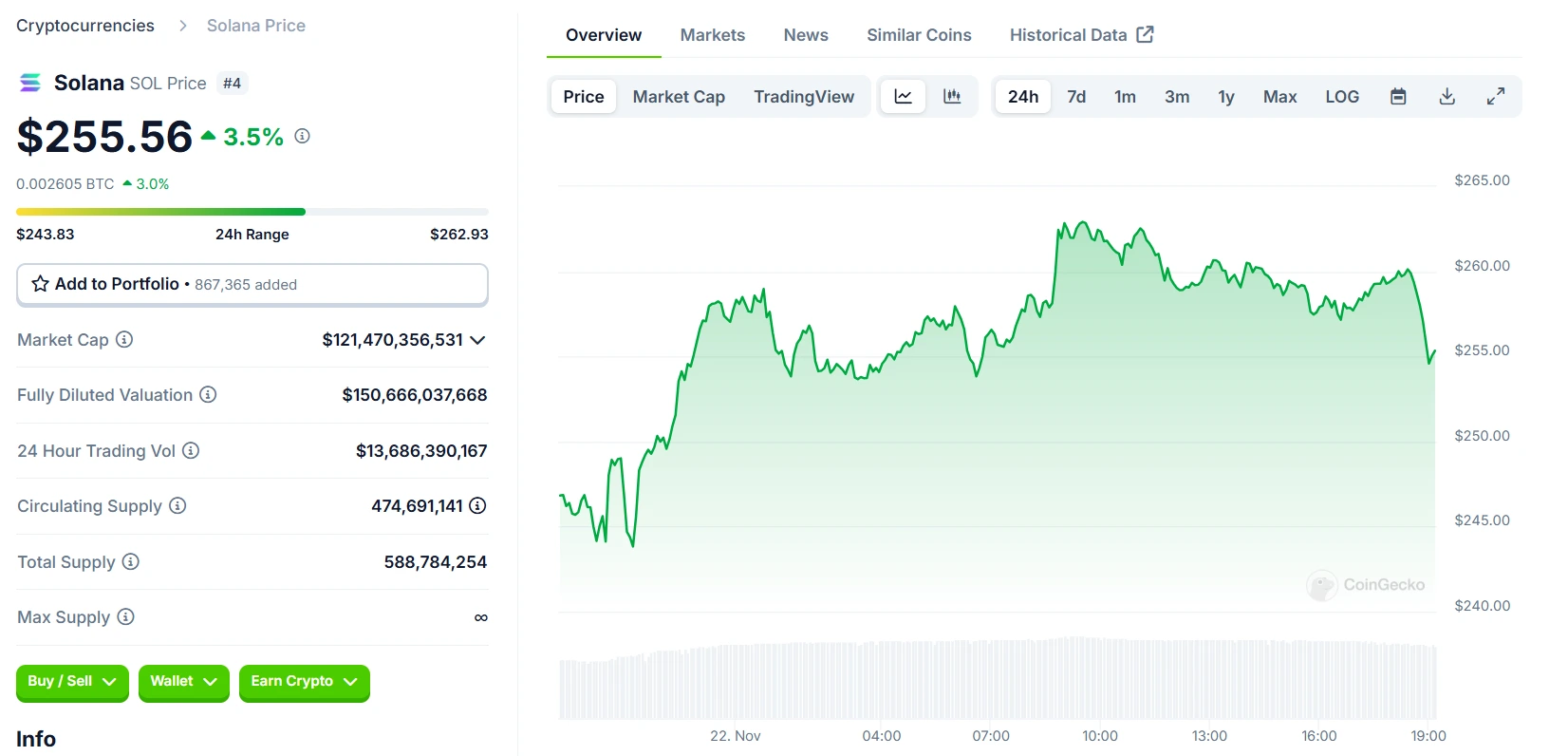This screenshot has height=756, width=1568.
Task: Open the Earn Crypto dropdown
Action: [305, 682]
